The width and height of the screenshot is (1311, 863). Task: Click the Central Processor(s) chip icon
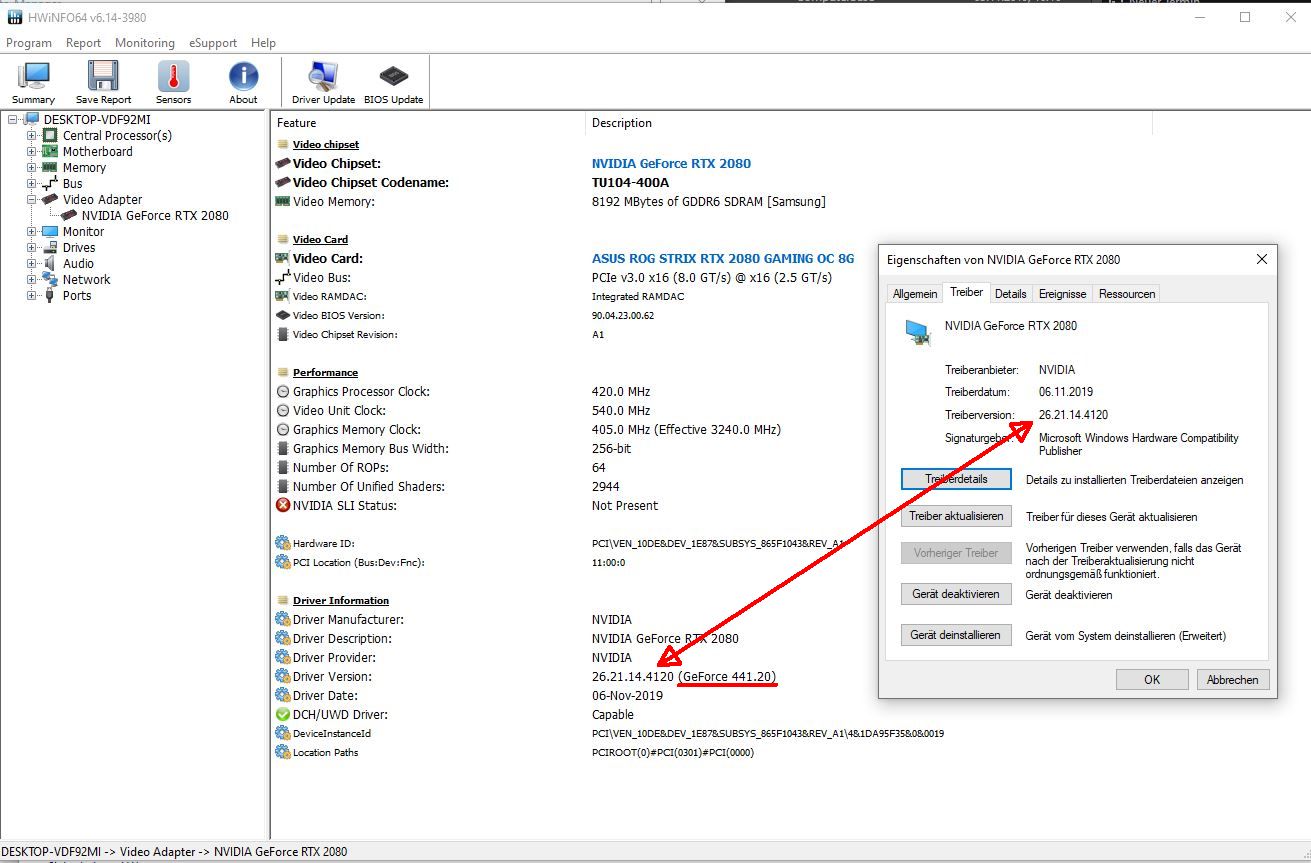coord(50,135)
